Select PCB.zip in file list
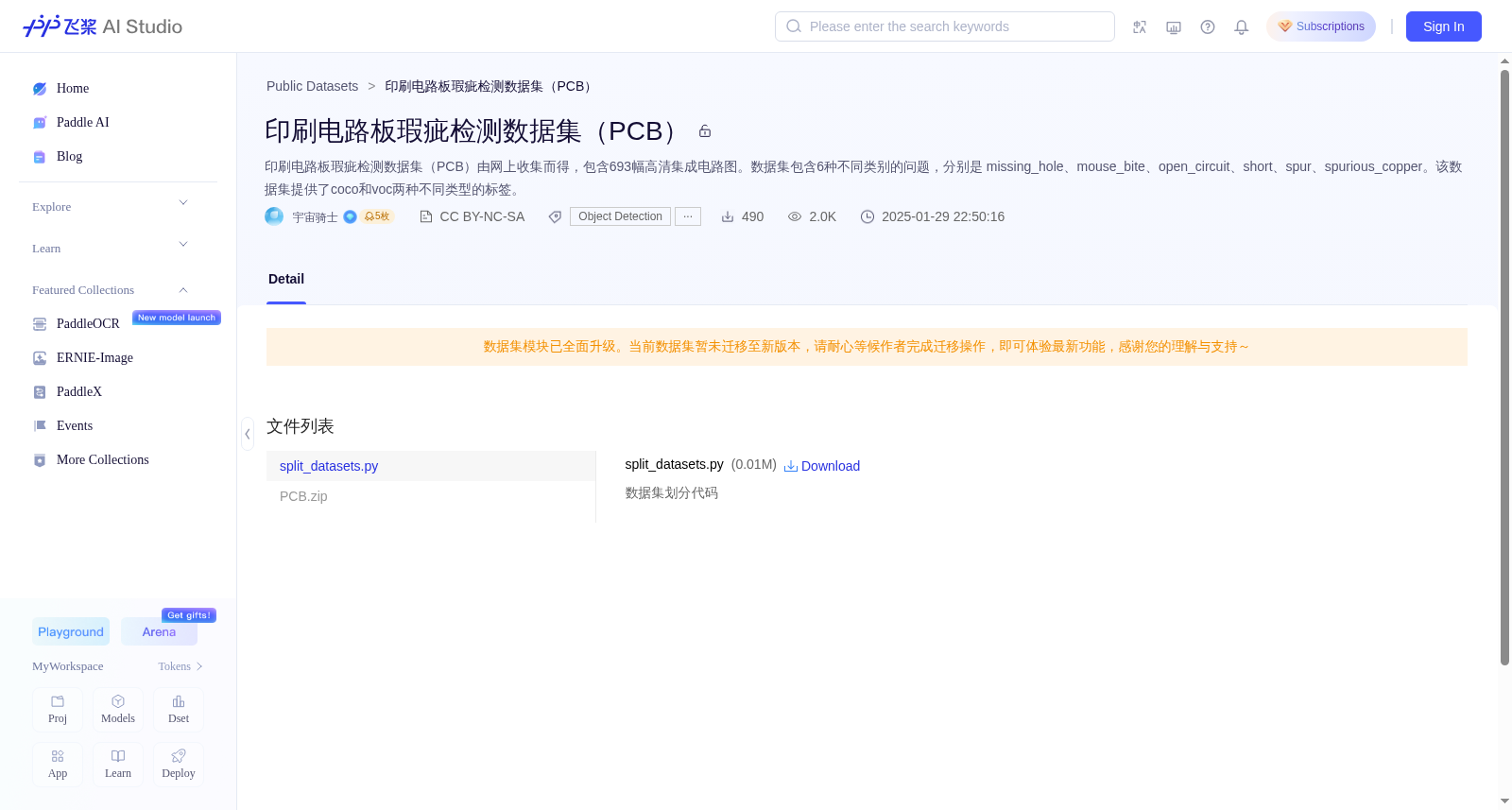This screenshot has height=810, width=1512. click(431, 496)
